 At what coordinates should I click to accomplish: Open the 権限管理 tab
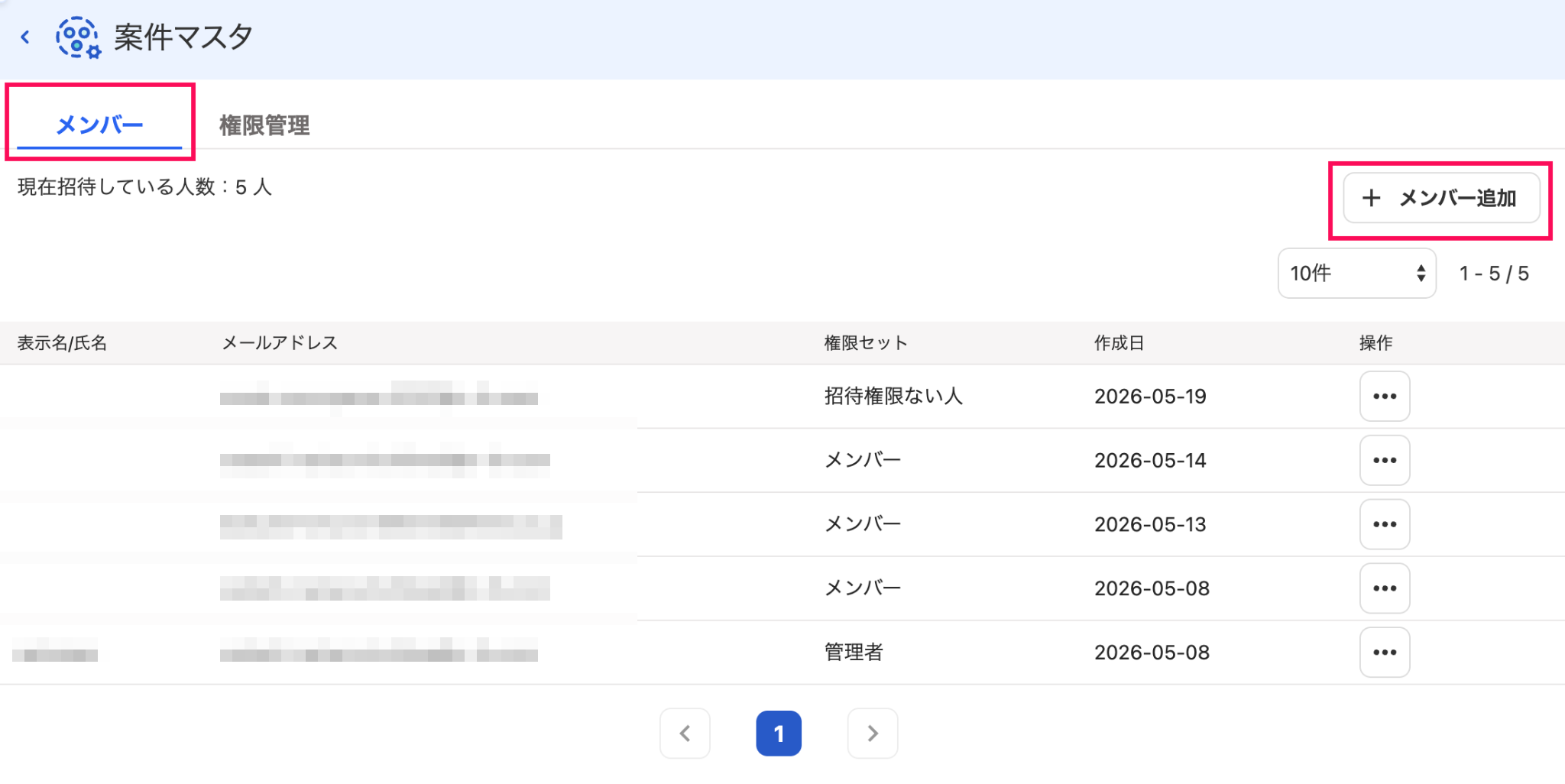tap(264, 125)
